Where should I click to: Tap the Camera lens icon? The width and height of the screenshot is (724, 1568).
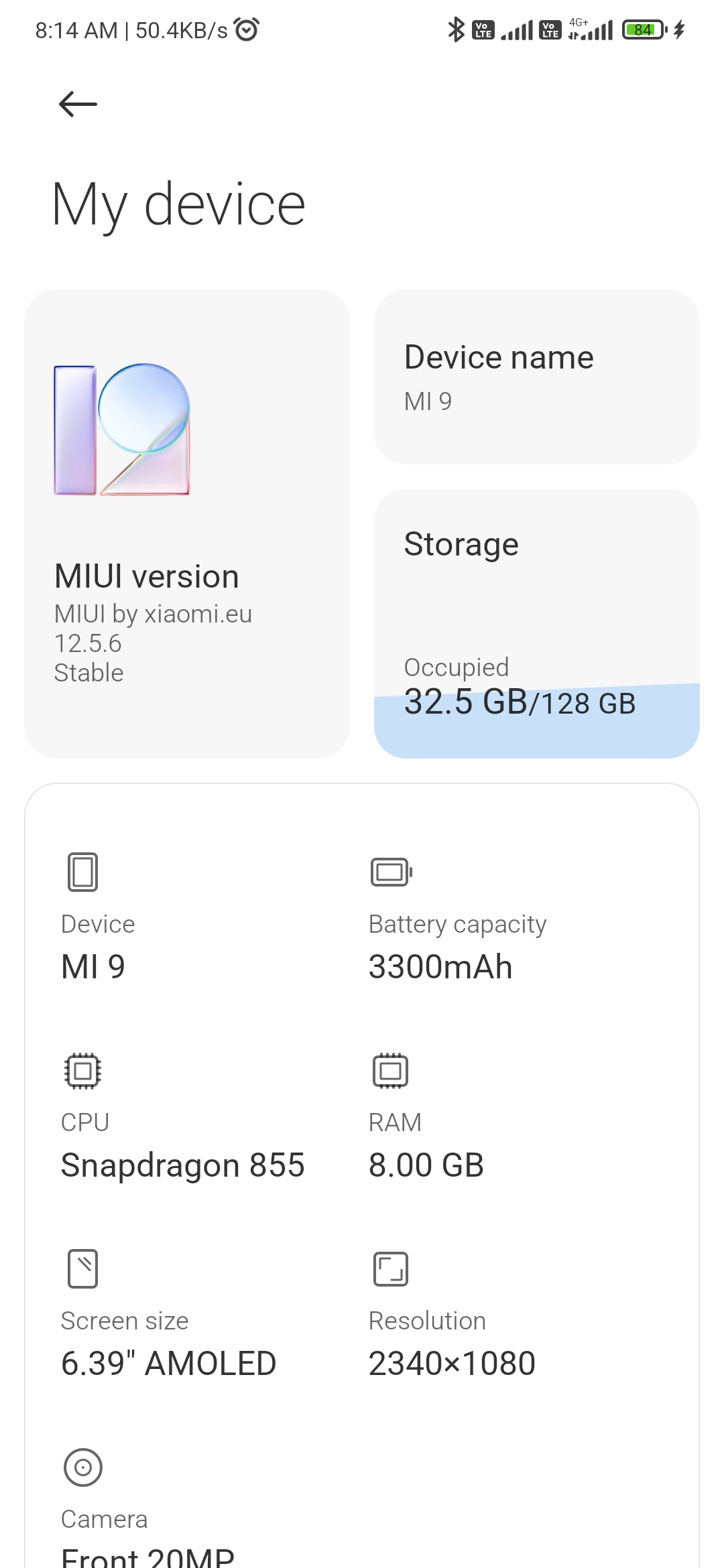[82, 1467]
